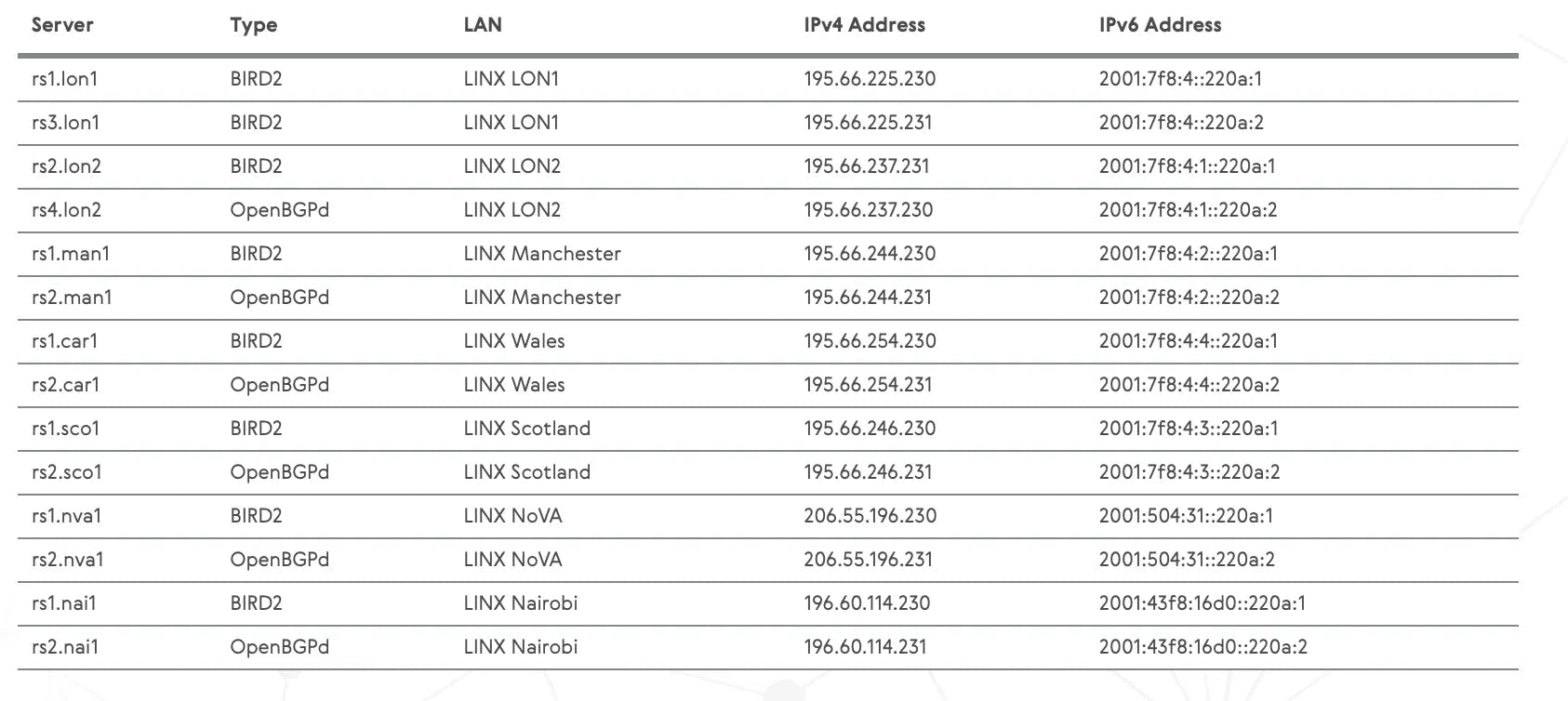The width and height of the screenshot is (1568, 701).
Task: Select OpenBGPd type in rs4.lon2 row
Action: pyautogui.click(x=279, y=210)
